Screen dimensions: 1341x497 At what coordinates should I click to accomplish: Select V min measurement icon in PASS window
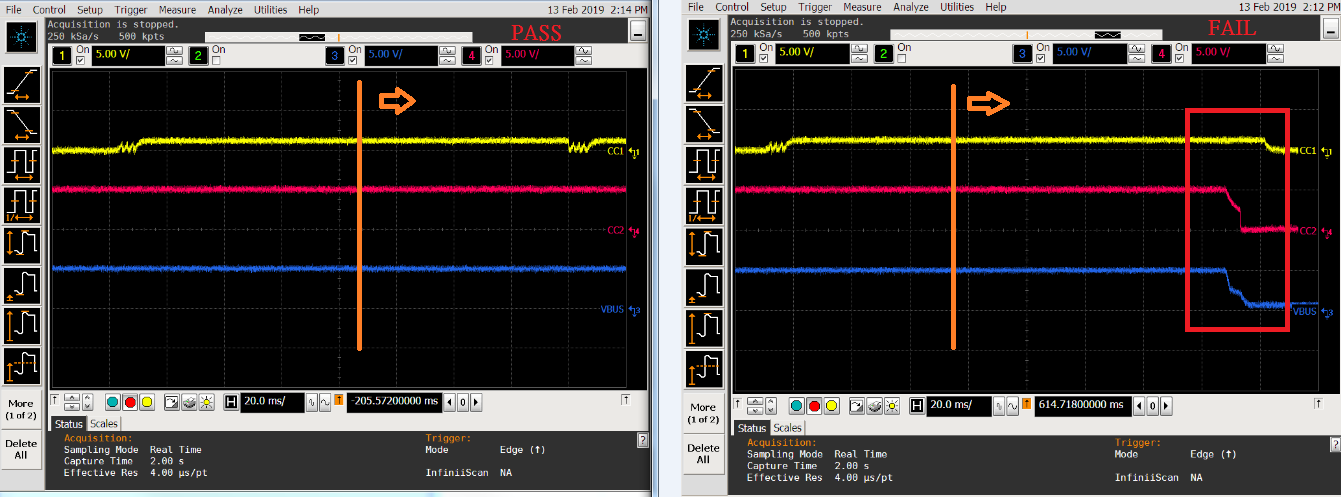(22, 285)
